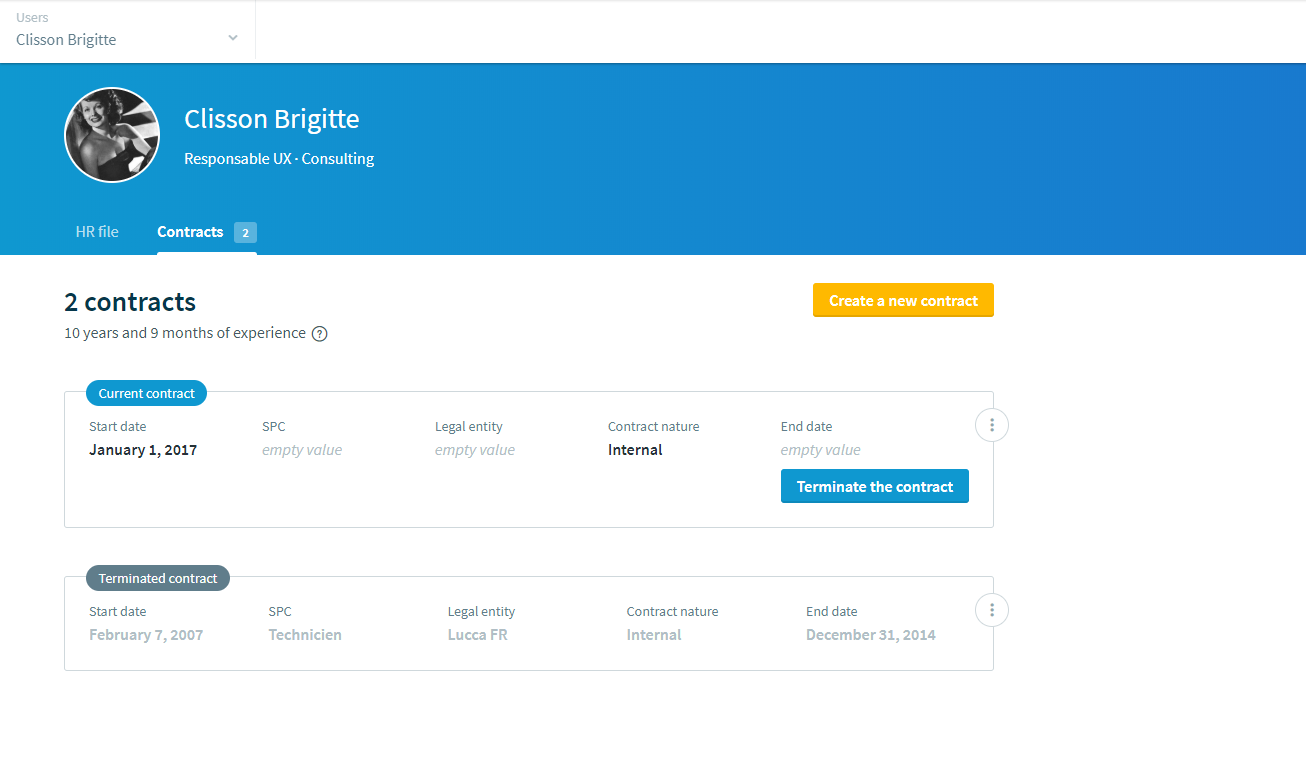The image size is (1306, 763).
Task: Click "Clisson Brigitte" in the Users selector
Action: [66, 40]
